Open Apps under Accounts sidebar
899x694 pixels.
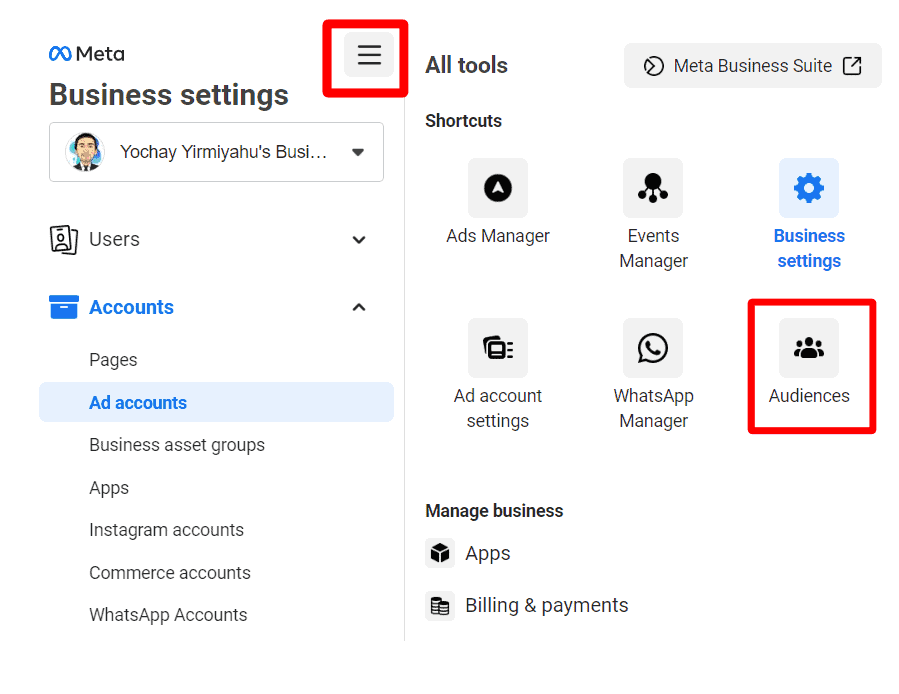109,488
